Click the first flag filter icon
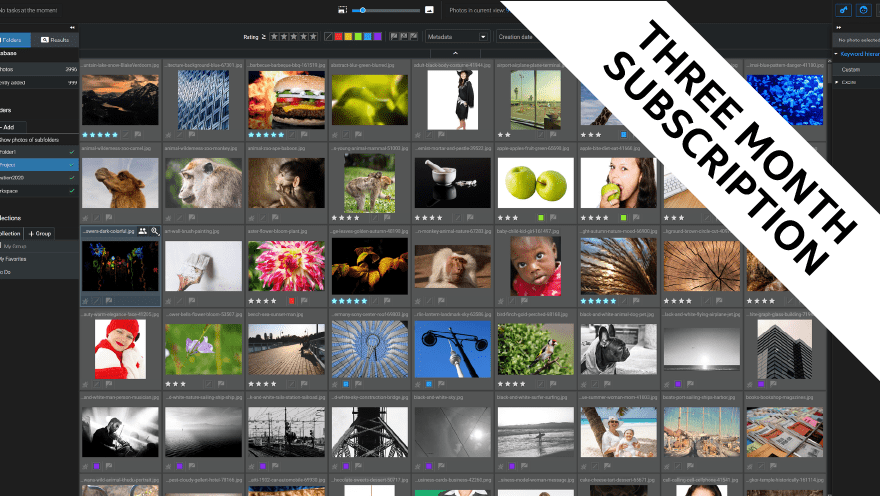 point(394,36)
